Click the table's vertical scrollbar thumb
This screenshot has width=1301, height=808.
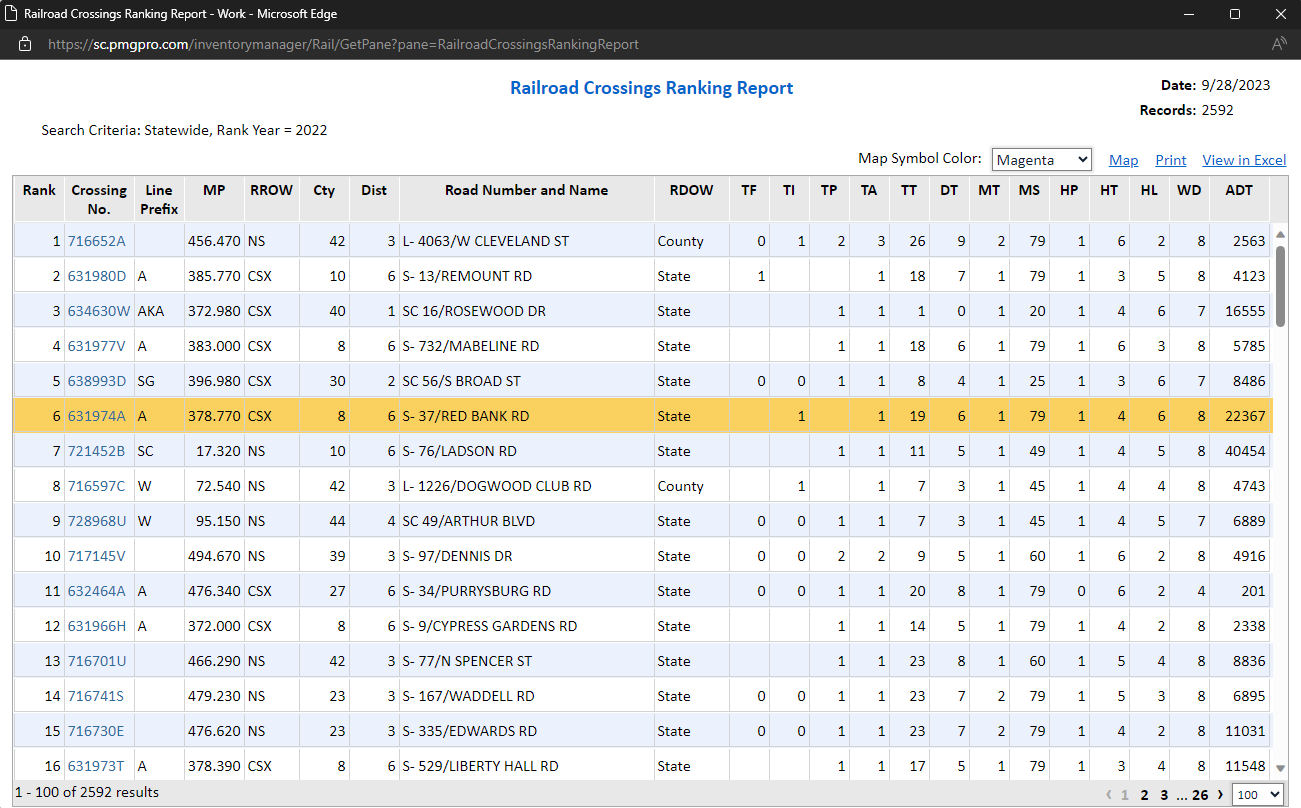(1281, 285)
